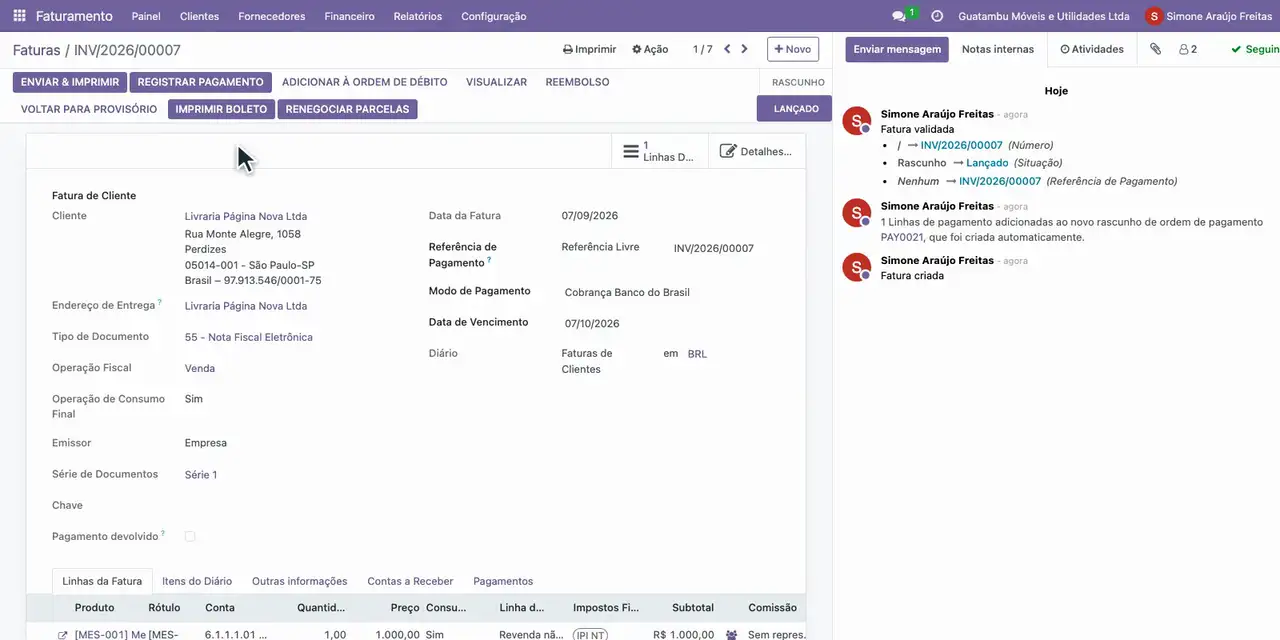The width and height of the screenshot is (1280, 640).
Task: Click Voltar para Provisório
Action: [x=89, y=109]
